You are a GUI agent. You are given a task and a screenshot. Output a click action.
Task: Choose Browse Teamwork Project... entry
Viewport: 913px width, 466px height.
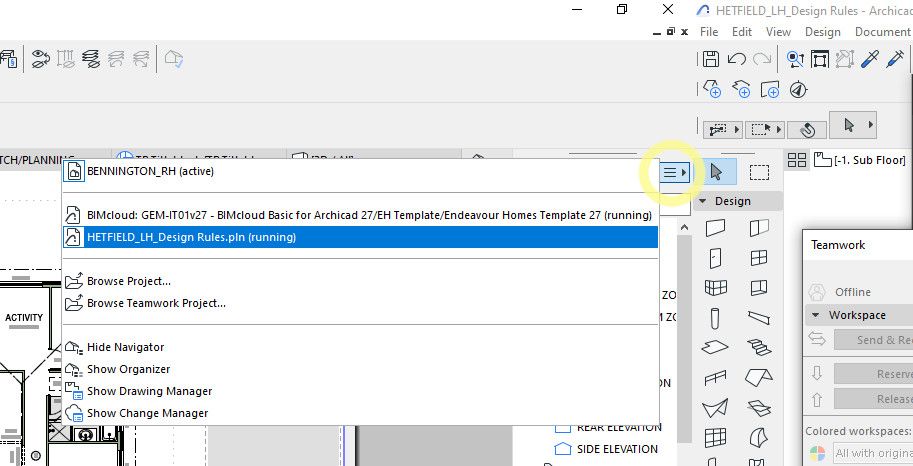pyautogui.click(x=360, y=303)
